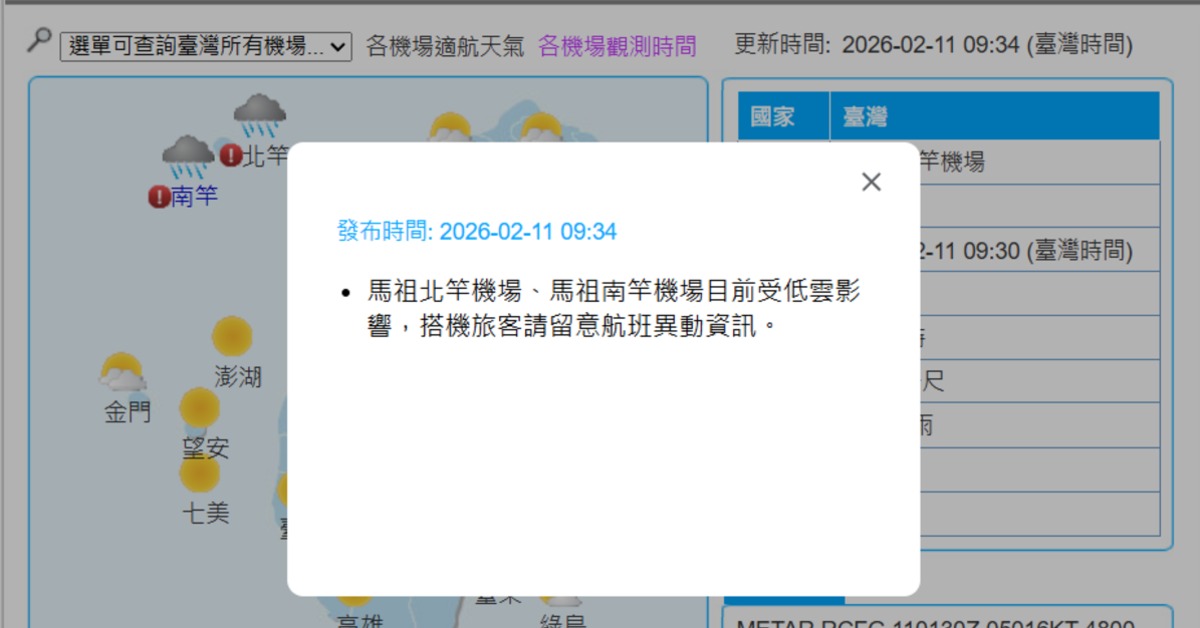Click the sun icon above 望安
Screen dimensions: 1200x628
pos(200,408)
